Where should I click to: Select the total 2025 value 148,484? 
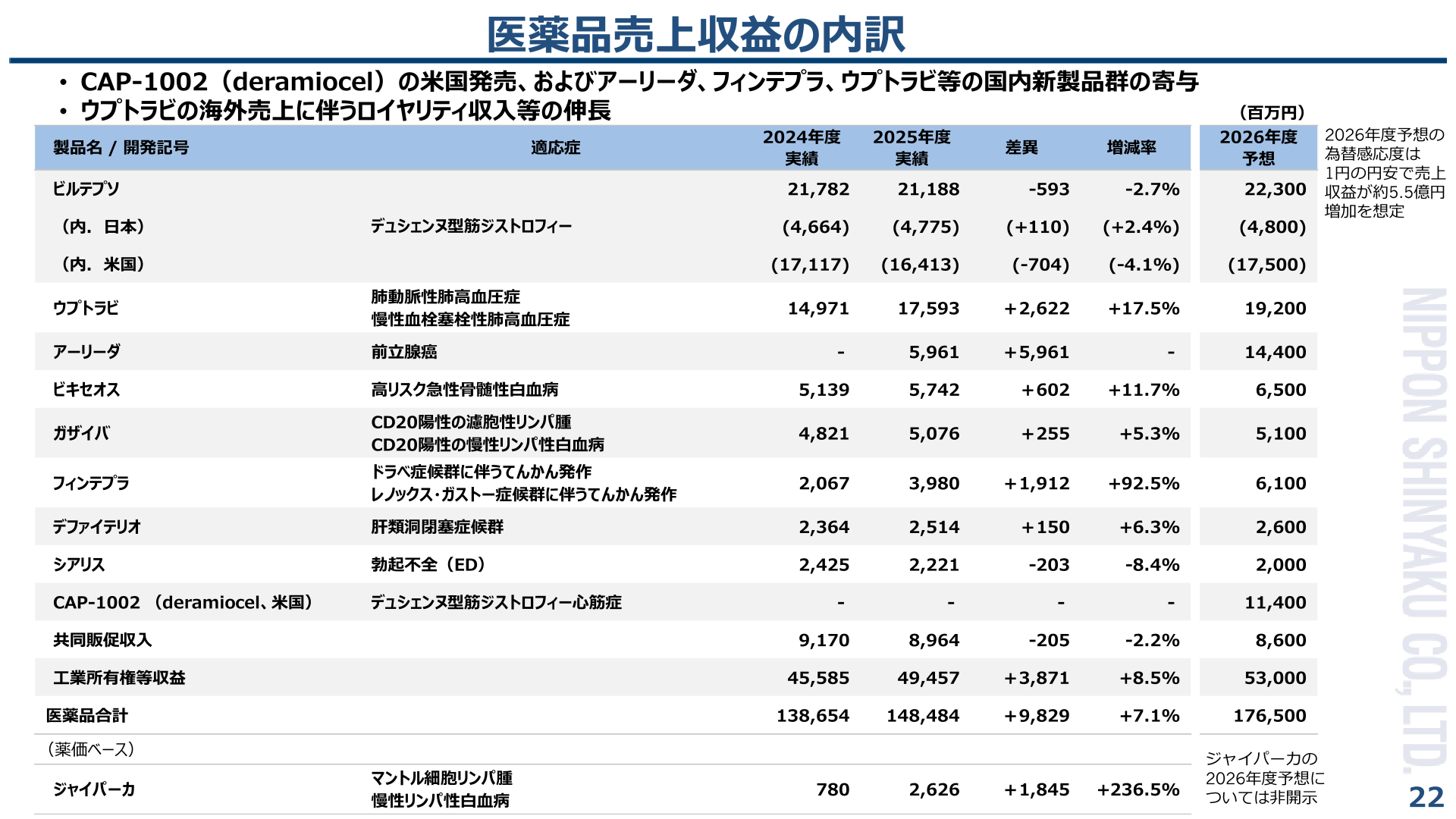point(923,717)
